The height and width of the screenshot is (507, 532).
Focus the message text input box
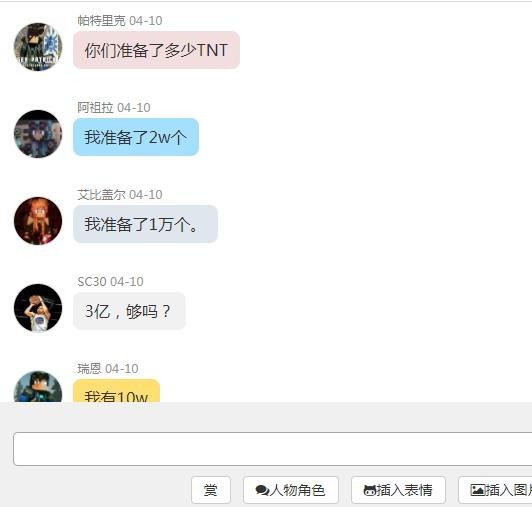pyautogui.click(x=272, y=449)
